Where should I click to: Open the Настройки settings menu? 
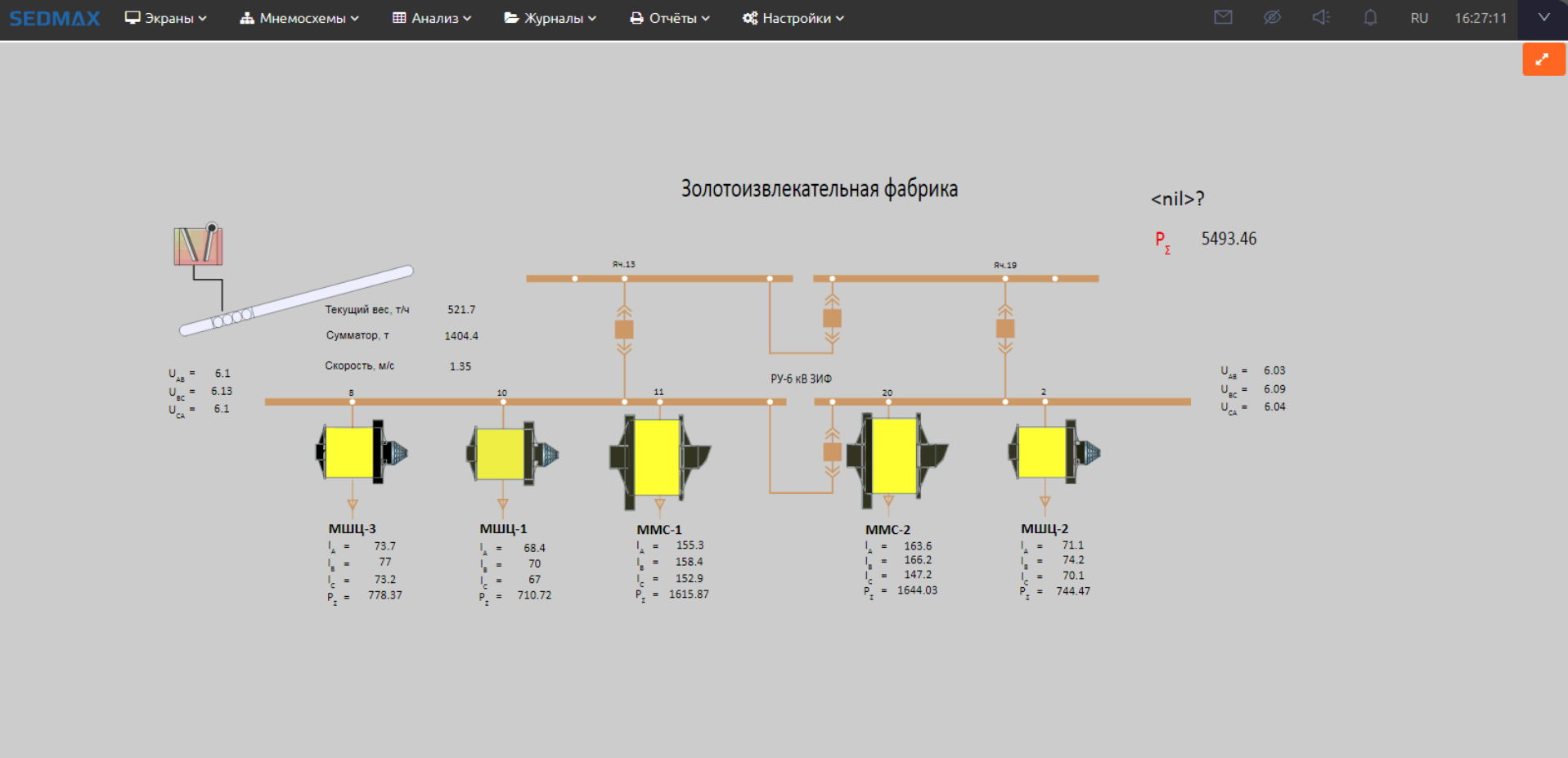pos(793,18)
